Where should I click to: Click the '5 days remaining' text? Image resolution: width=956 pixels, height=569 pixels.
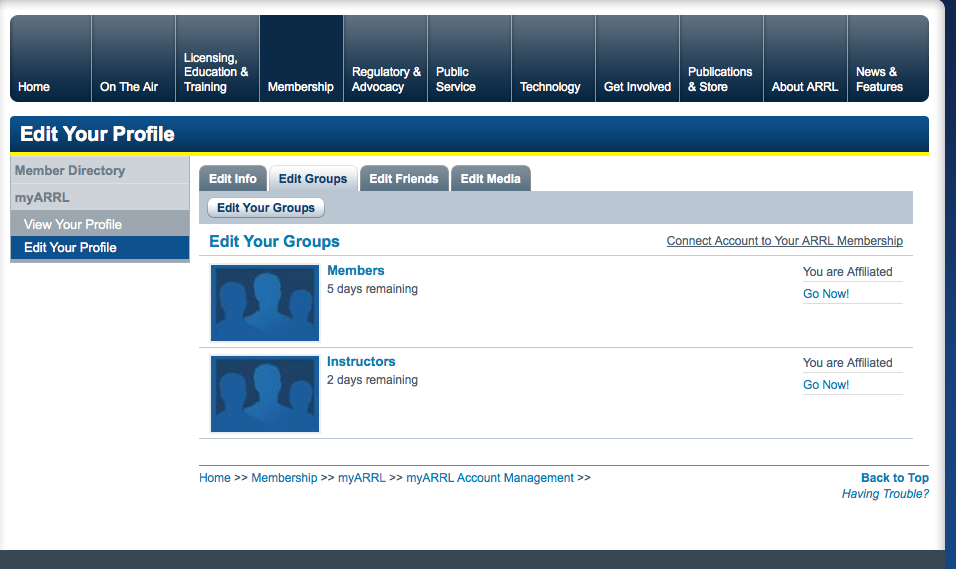(x=373, y=288)
